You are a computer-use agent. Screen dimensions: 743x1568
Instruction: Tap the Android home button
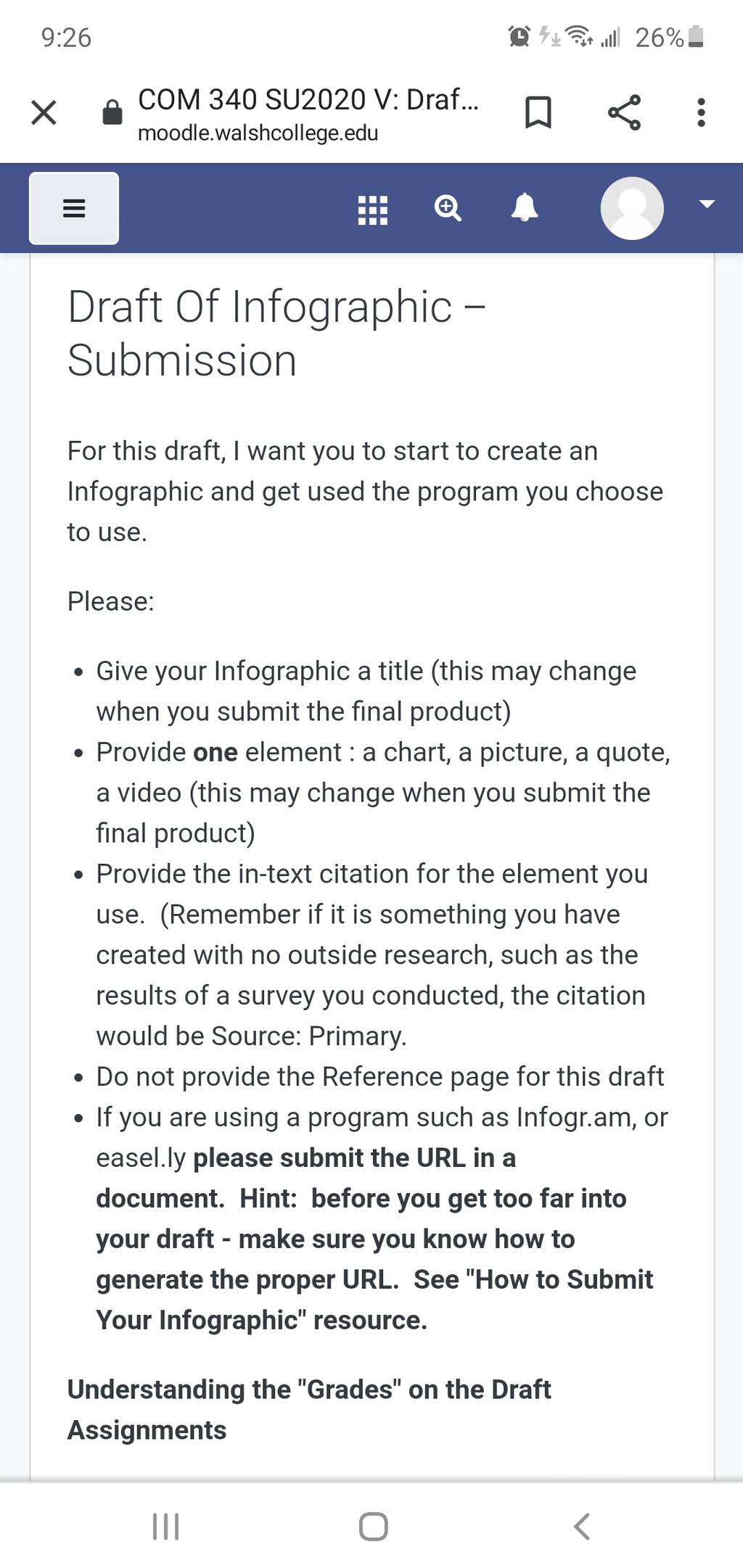(x=373, y=1526)
